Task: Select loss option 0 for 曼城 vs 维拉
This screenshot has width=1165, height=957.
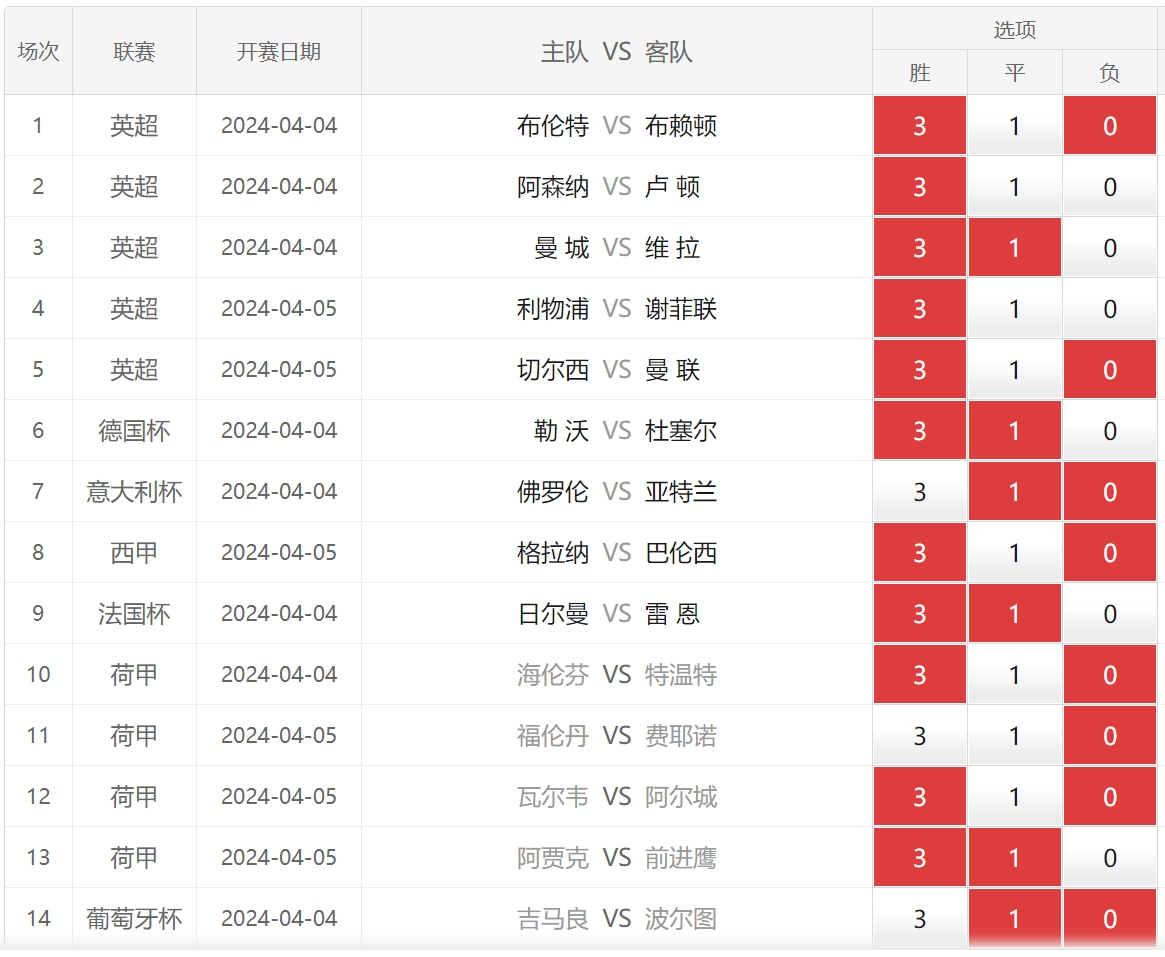Action: click(1110, 247)
